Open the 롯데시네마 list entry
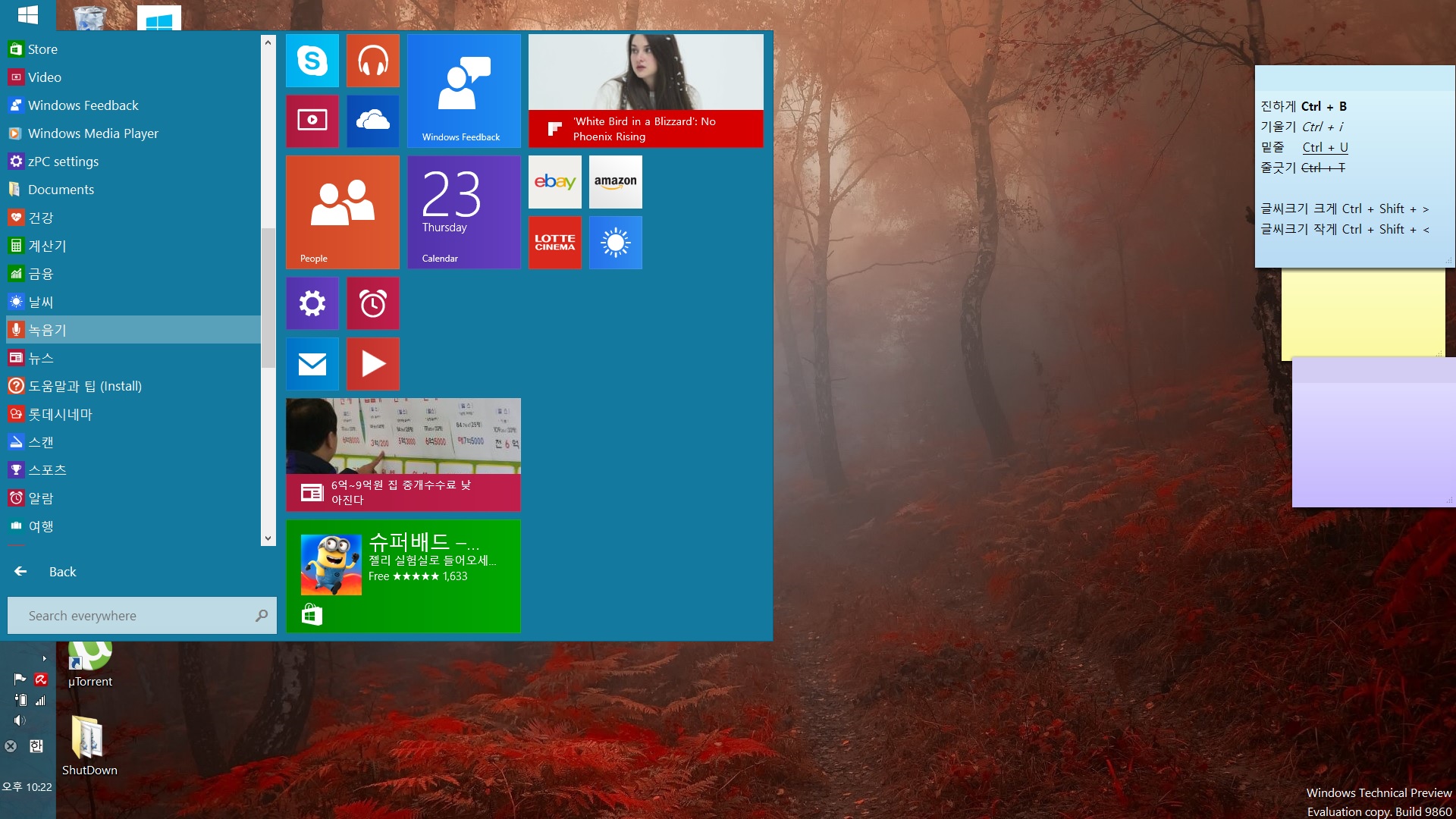 tap(133, 414)
